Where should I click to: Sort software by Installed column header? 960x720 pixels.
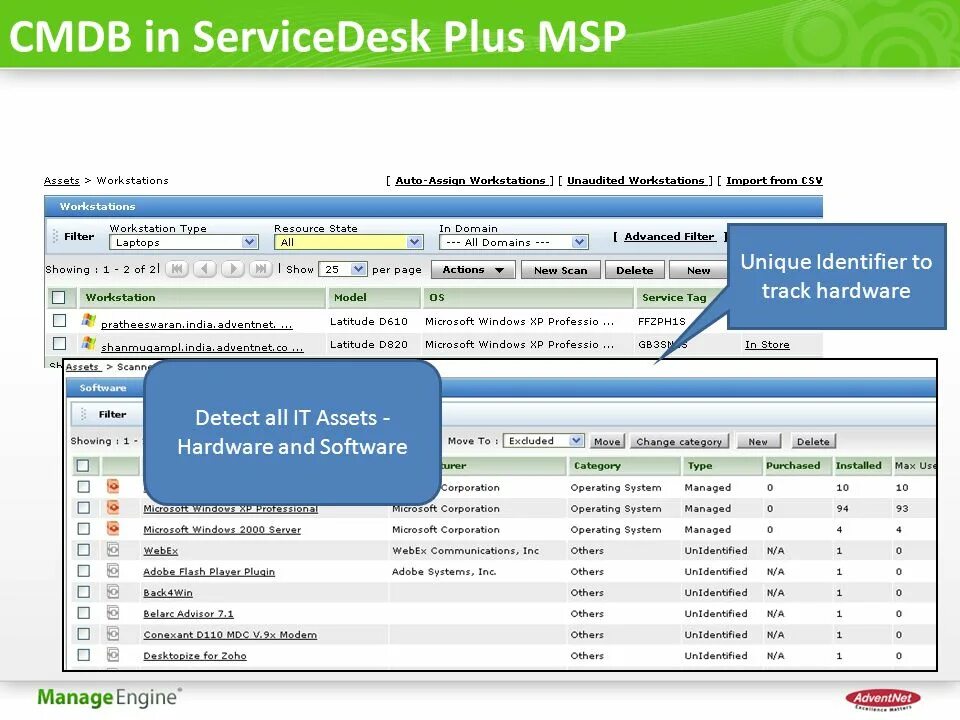pos(858,466)
